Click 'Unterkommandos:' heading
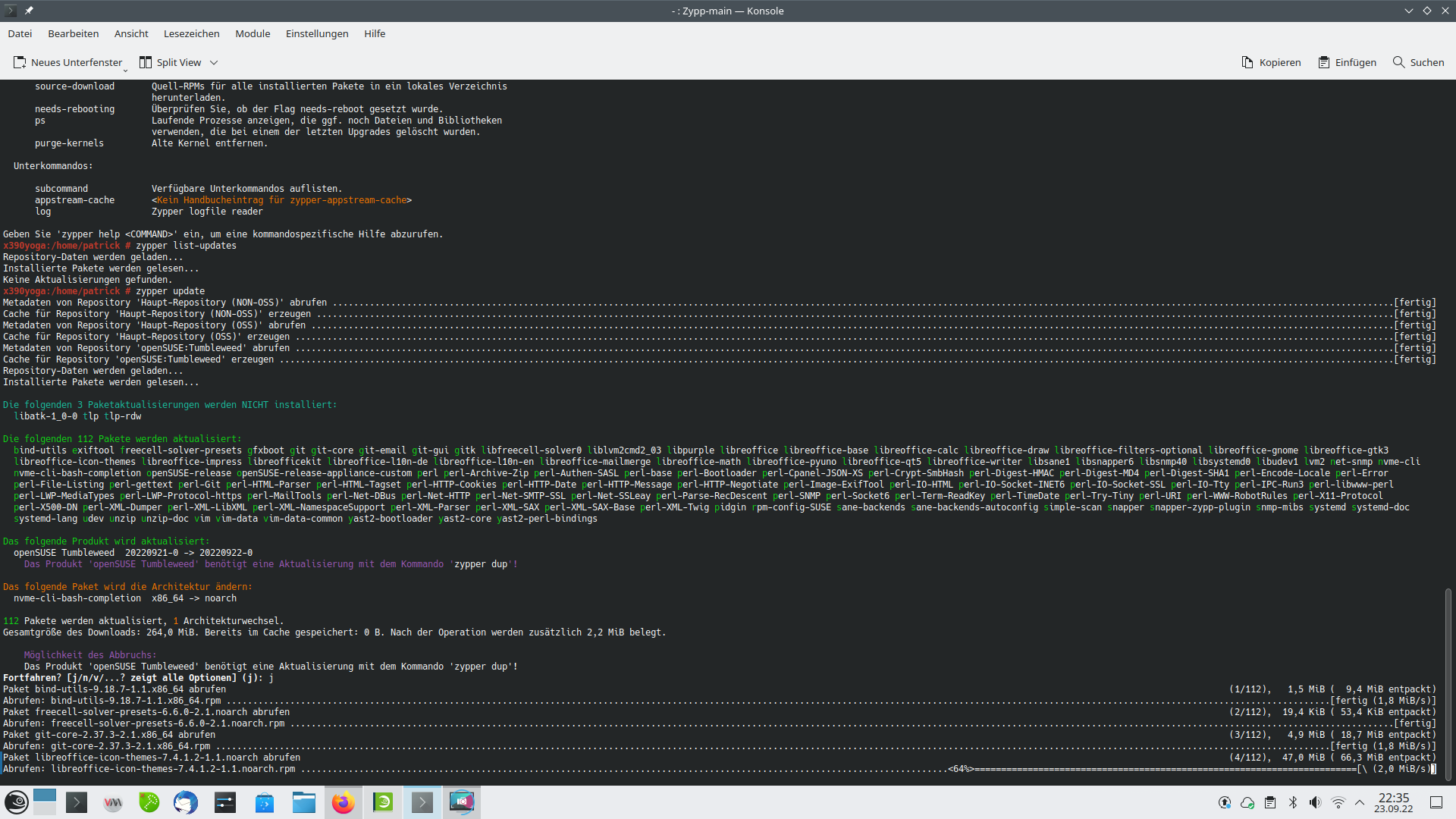 click(x=53, y=166)
